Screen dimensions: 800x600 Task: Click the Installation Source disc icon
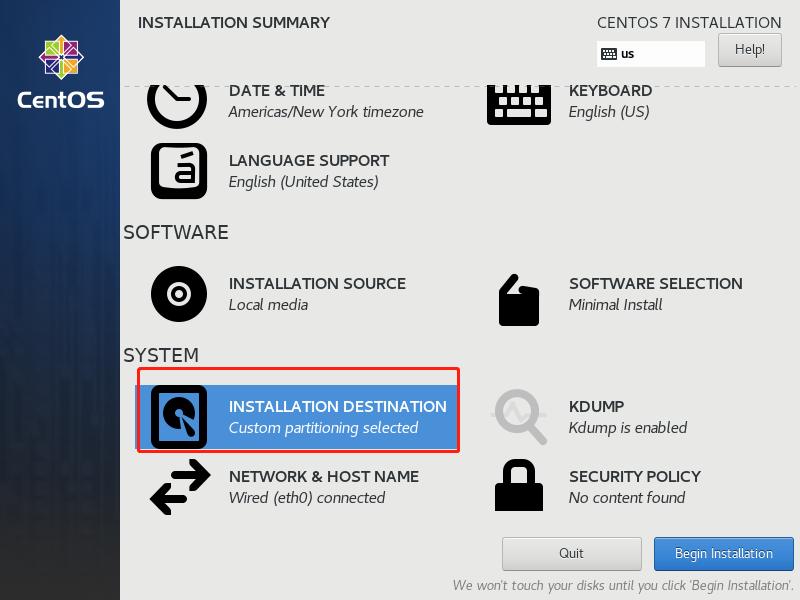tap(178, 292)
